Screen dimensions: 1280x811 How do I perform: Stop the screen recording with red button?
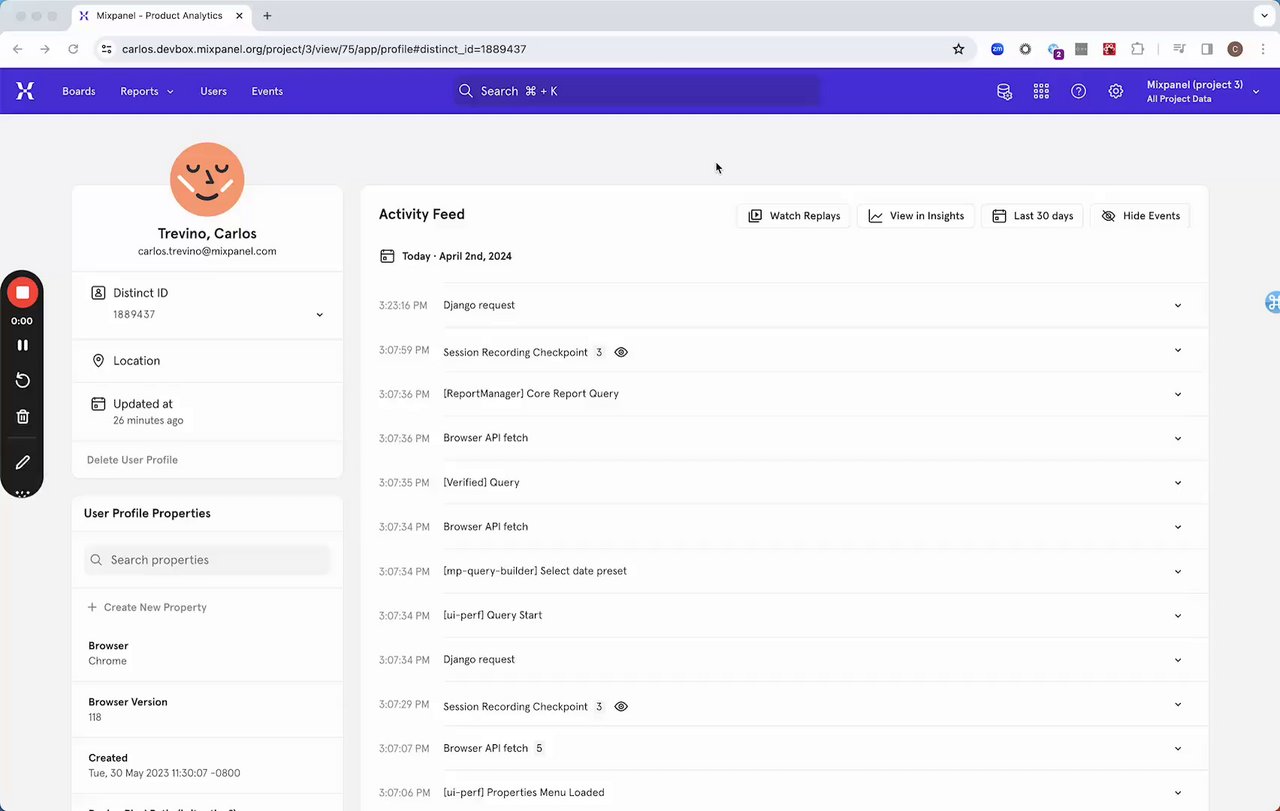[22, 293]
